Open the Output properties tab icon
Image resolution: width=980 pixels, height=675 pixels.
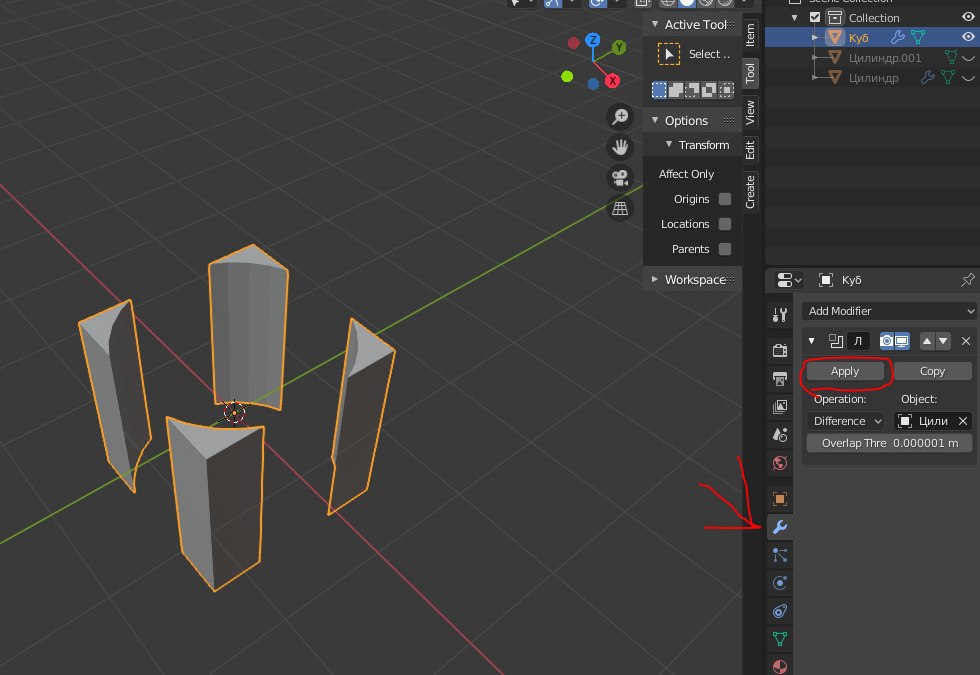(x=779, y=379)
